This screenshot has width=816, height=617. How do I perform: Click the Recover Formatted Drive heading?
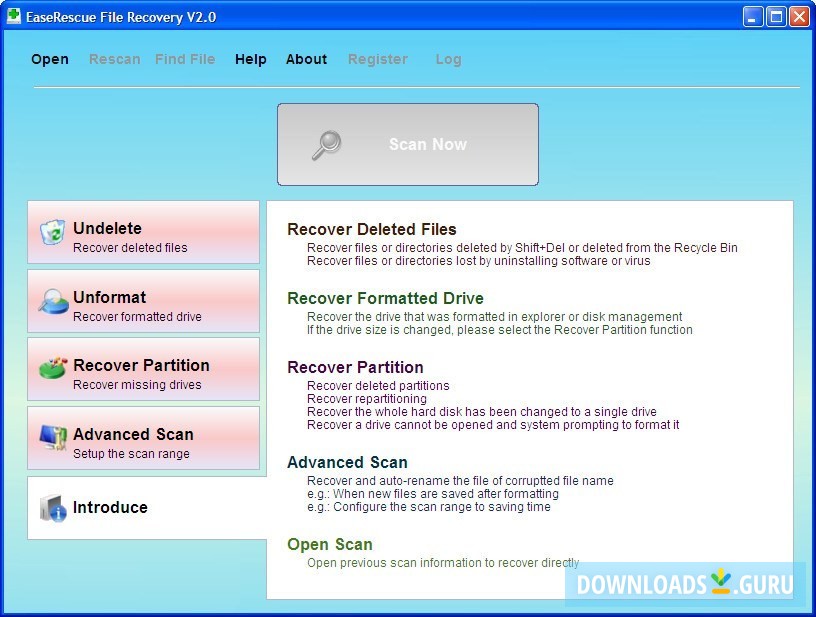[385, 298]
